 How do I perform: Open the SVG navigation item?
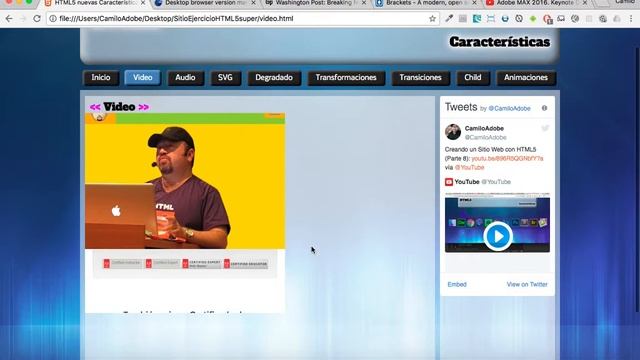tap(225, 78)
